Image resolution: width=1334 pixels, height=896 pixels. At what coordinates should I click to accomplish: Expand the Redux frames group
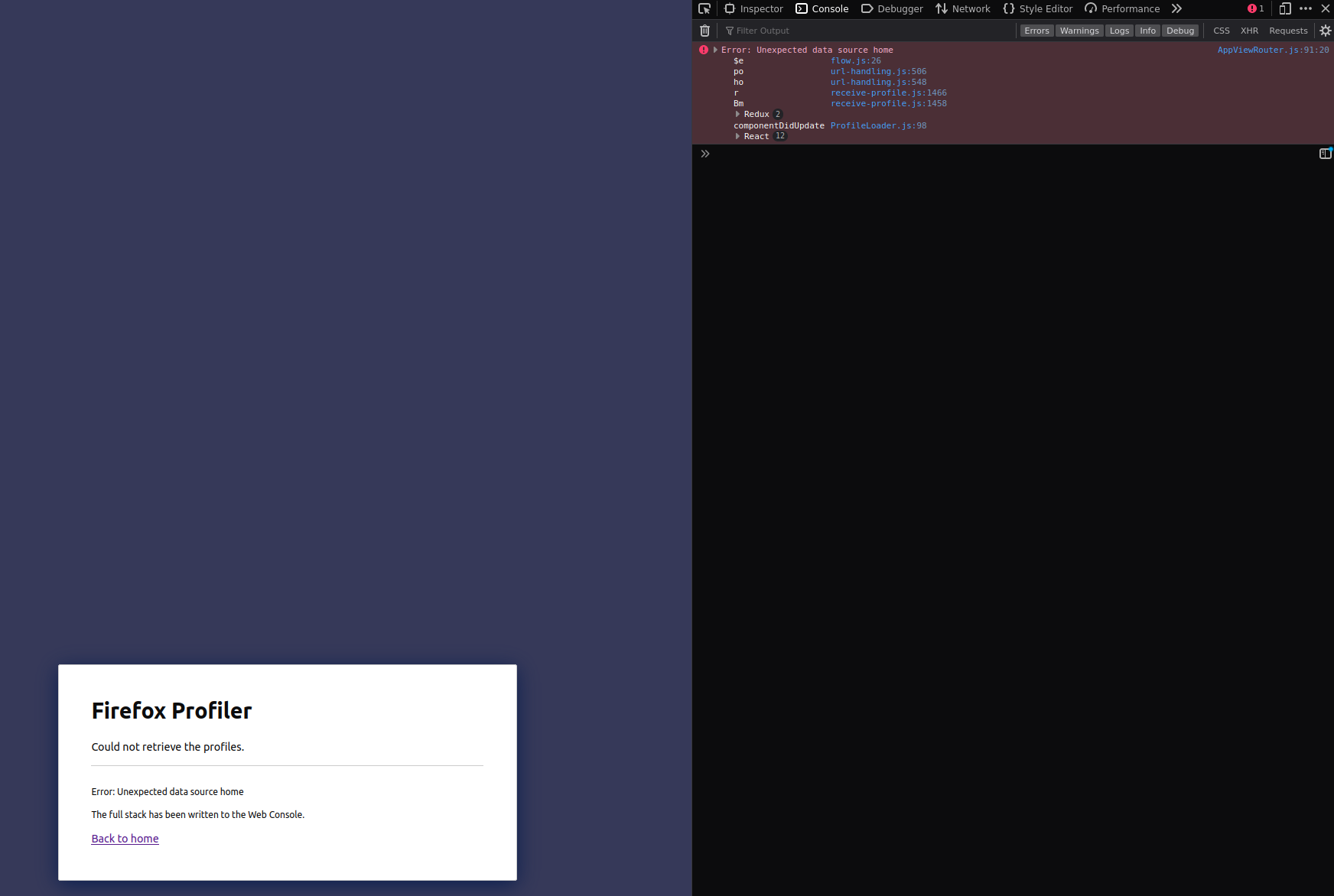[x=737, y=115]
